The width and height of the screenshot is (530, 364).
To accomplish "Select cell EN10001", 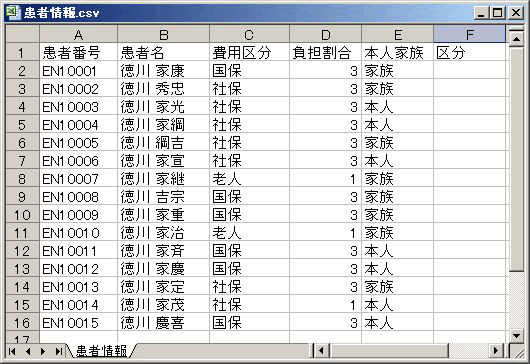I will pyautogui.click(x=78, y=71).
